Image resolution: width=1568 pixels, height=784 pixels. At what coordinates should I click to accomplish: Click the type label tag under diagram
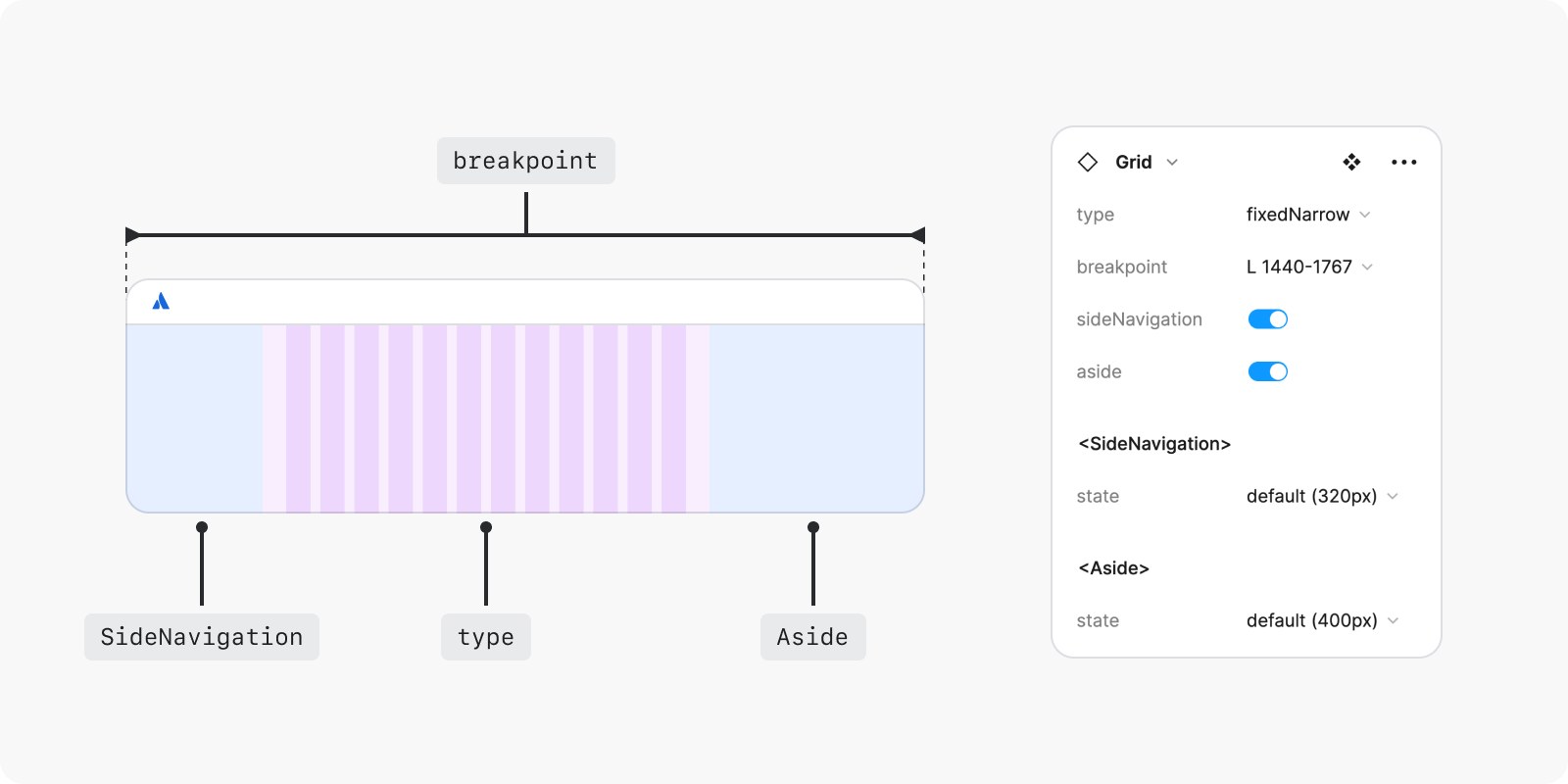486,637
